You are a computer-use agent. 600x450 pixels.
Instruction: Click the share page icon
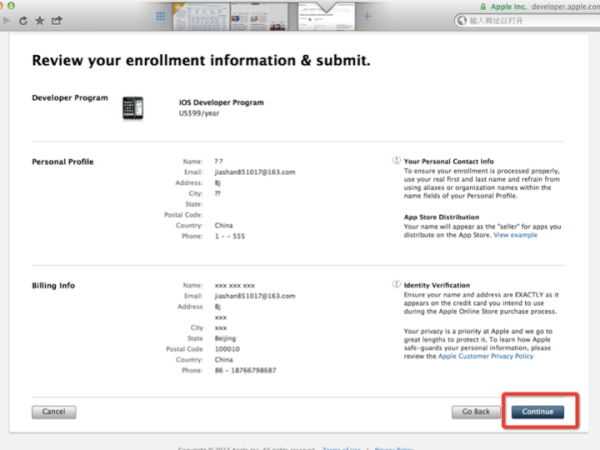[57, 20]
